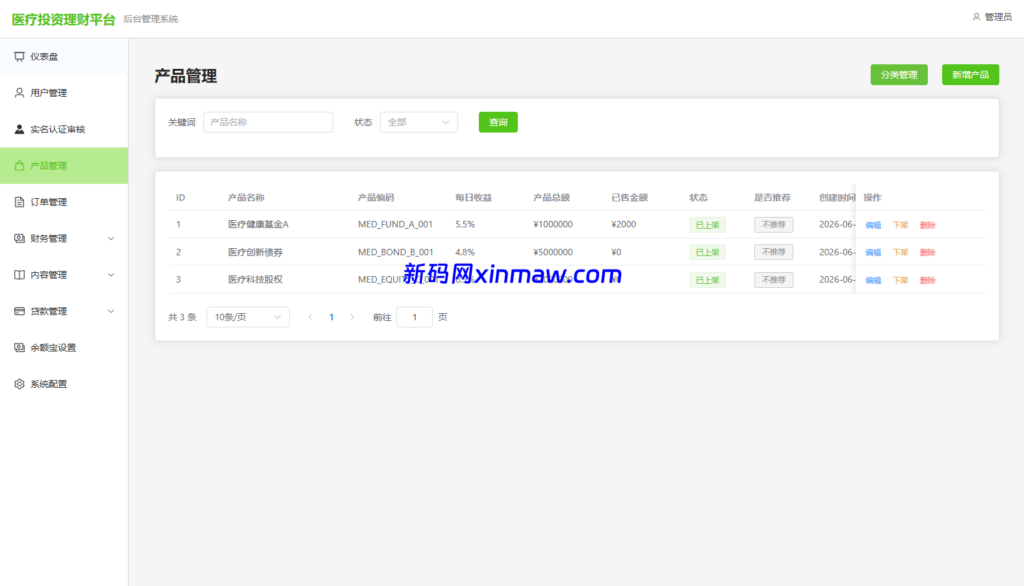
Task: Click the 管理员 account label
Action: click(998, 17)
